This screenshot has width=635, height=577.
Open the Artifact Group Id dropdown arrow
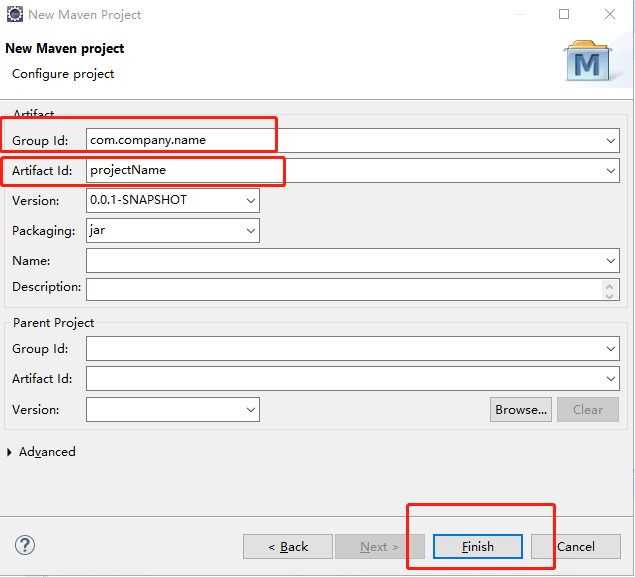611,141
